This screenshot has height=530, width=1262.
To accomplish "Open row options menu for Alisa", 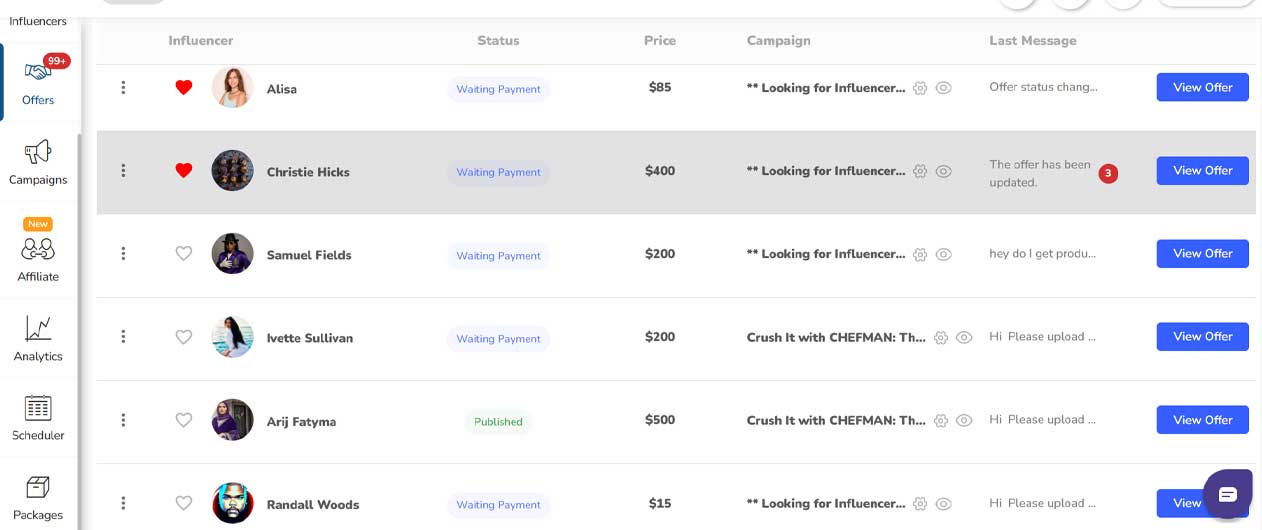I will coord(123,88).
